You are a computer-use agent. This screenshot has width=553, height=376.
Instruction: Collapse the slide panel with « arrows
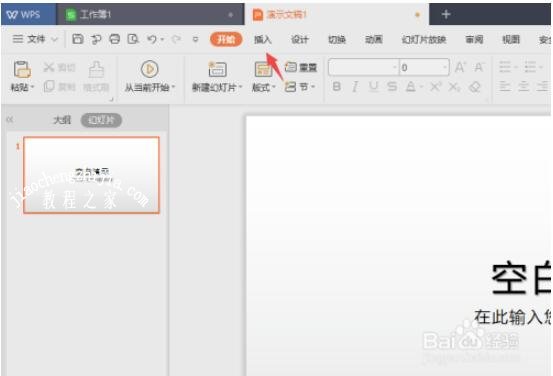pyautogui.click(x=10, y=120)
